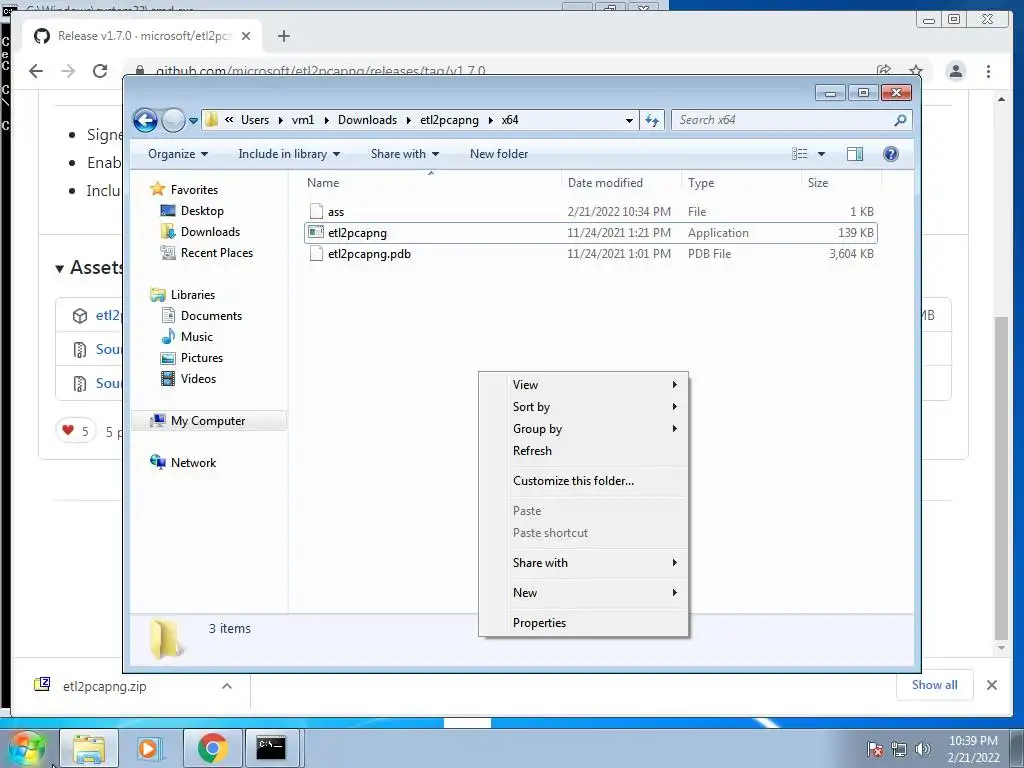Viewport: 1024px width, 768px height.
Task: Sort by the Size column header
Action: pyautogui.click(x=841, y=183)
